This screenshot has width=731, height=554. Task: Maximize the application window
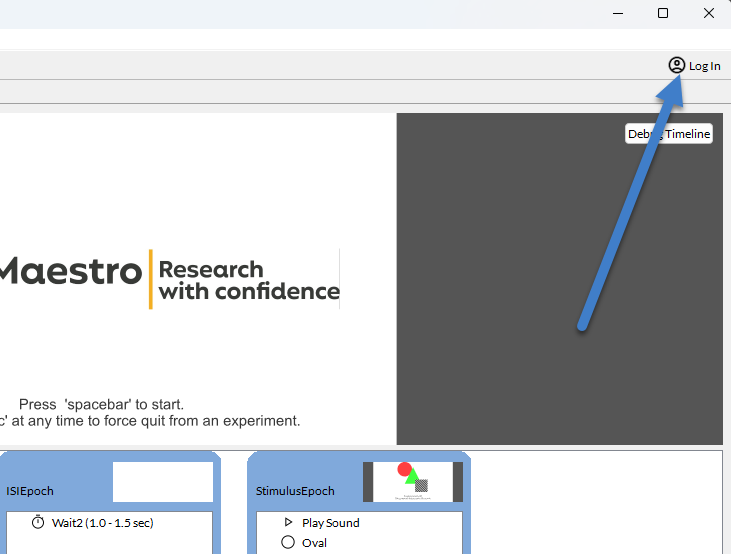pos(662,13)
